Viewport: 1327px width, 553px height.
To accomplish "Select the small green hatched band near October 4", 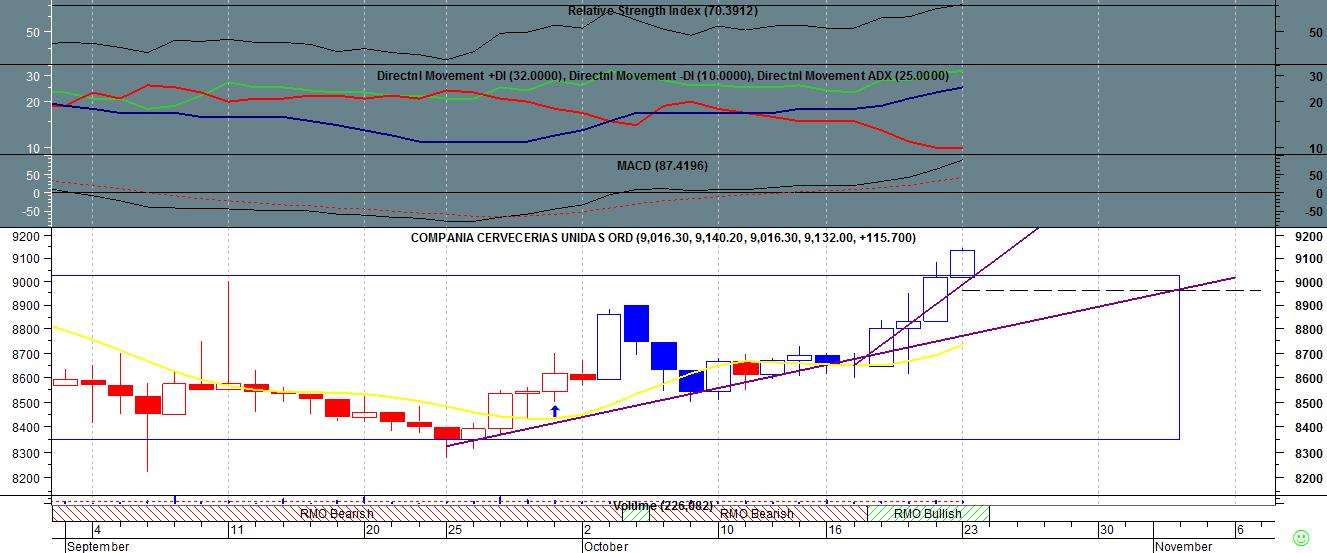I will tap(635, 514).
